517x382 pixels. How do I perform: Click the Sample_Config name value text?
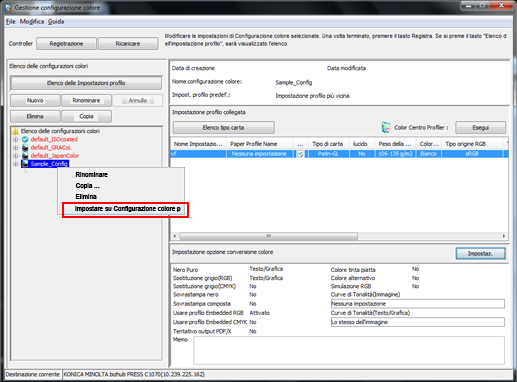pos(294,82)
